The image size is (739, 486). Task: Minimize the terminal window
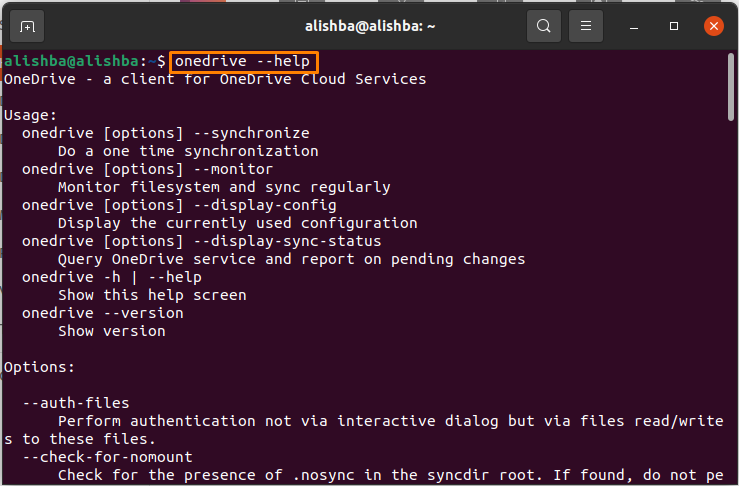634,26
